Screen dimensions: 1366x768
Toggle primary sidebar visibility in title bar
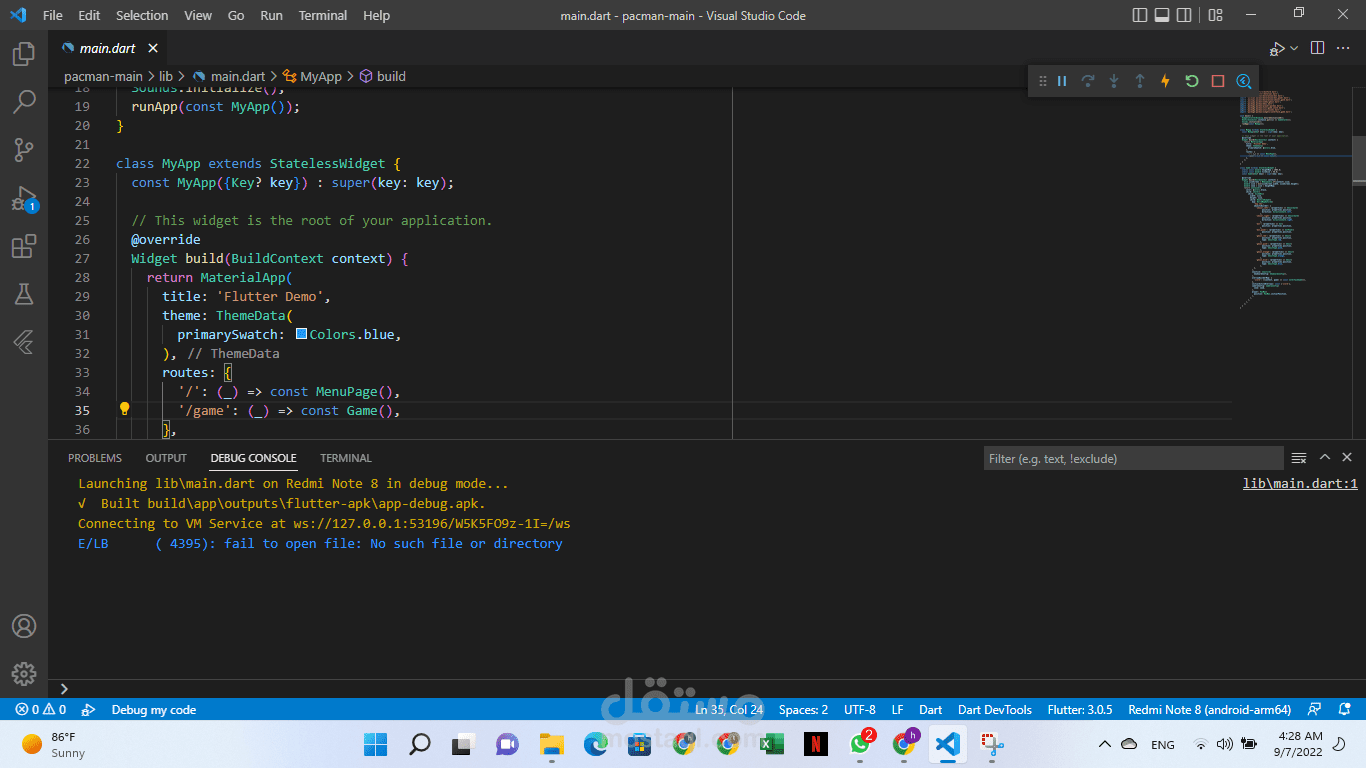1140,15
